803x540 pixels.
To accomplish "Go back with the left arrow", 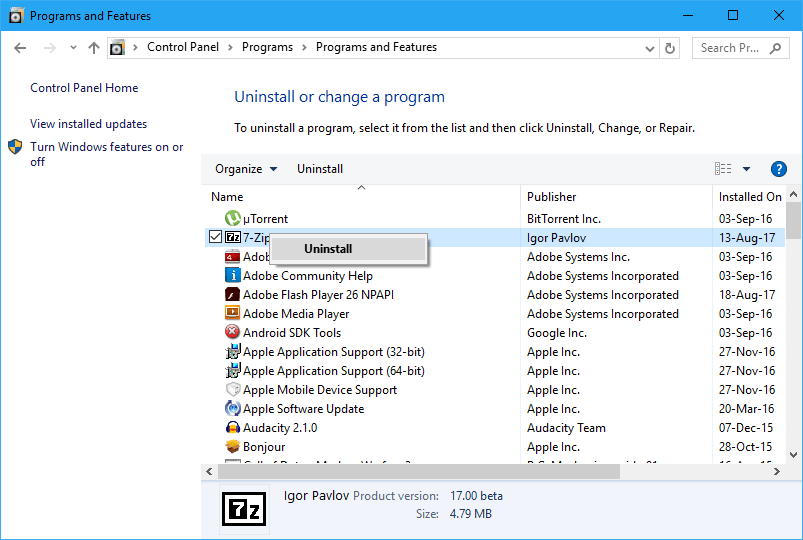I will pos(20,48).
